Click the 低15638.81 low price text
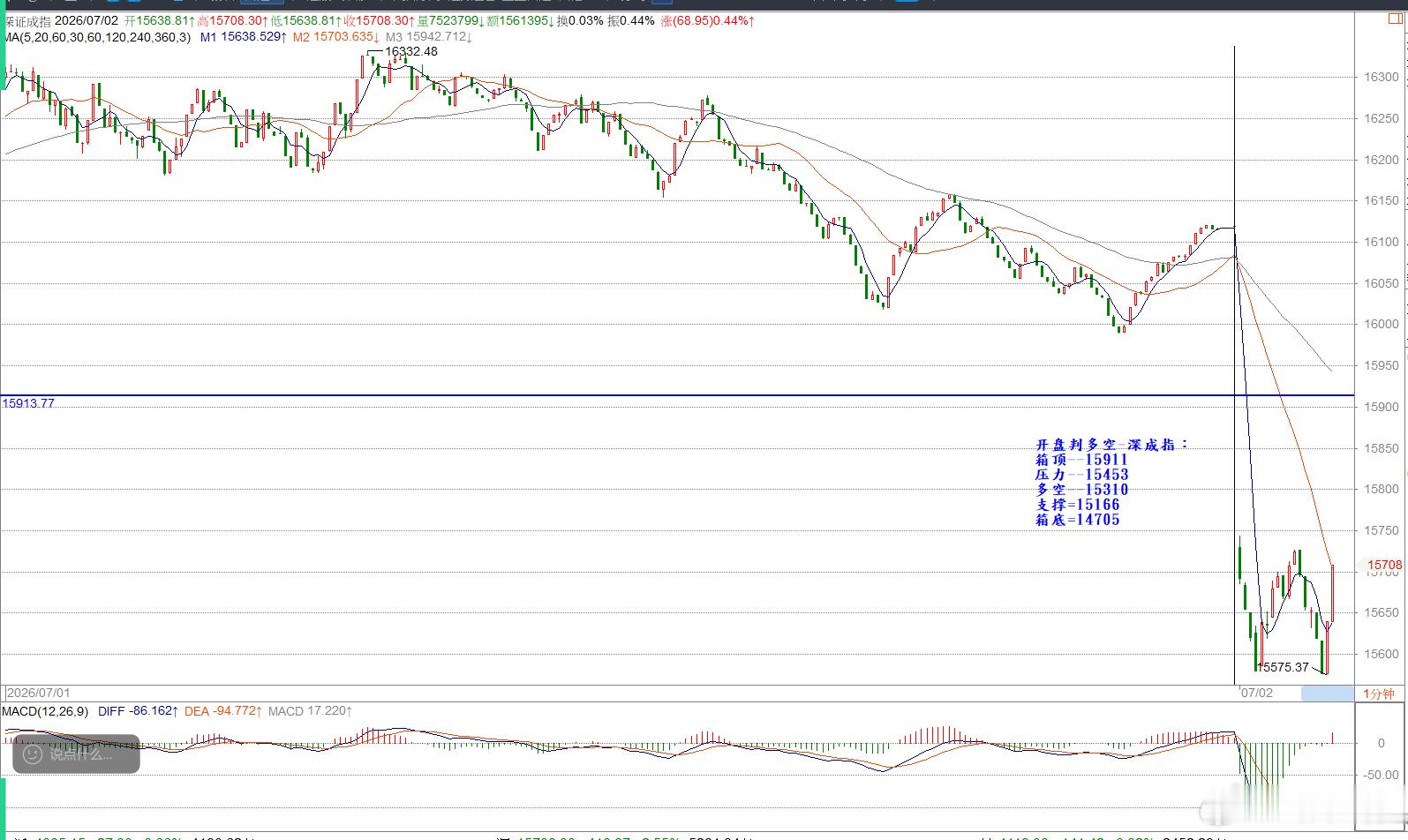This screenshot has height=840, width=1408. pyautogui.click(x=306, y=21)
